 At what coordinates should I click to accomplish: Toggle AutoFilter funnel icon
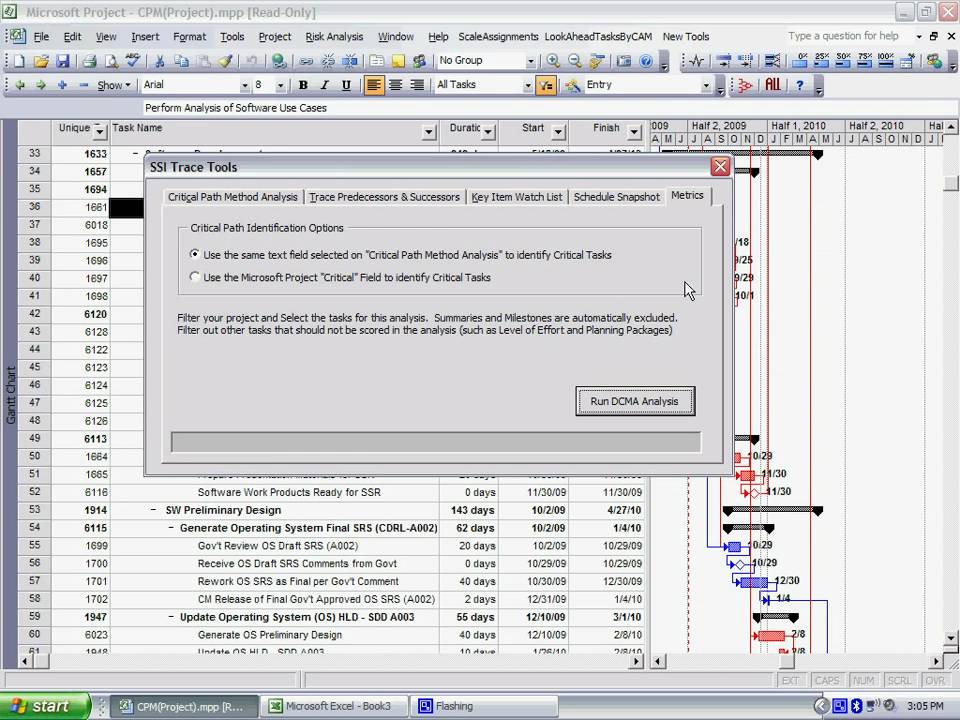pyautogui.click(x=545, y=85)
